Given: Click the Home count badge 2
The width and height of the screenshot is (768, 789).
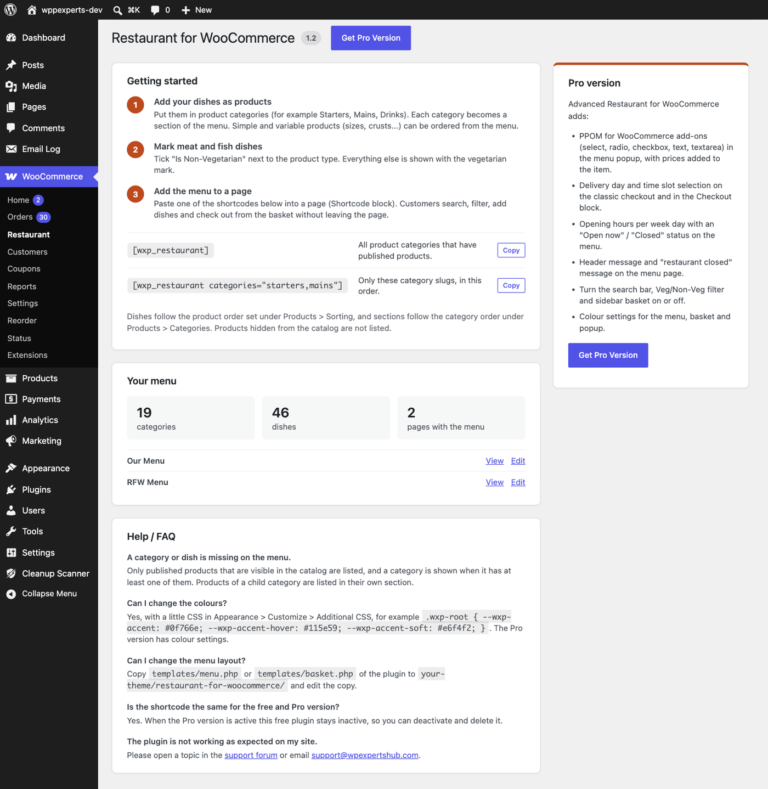Looking at the screenshot, I should point(38,200).
